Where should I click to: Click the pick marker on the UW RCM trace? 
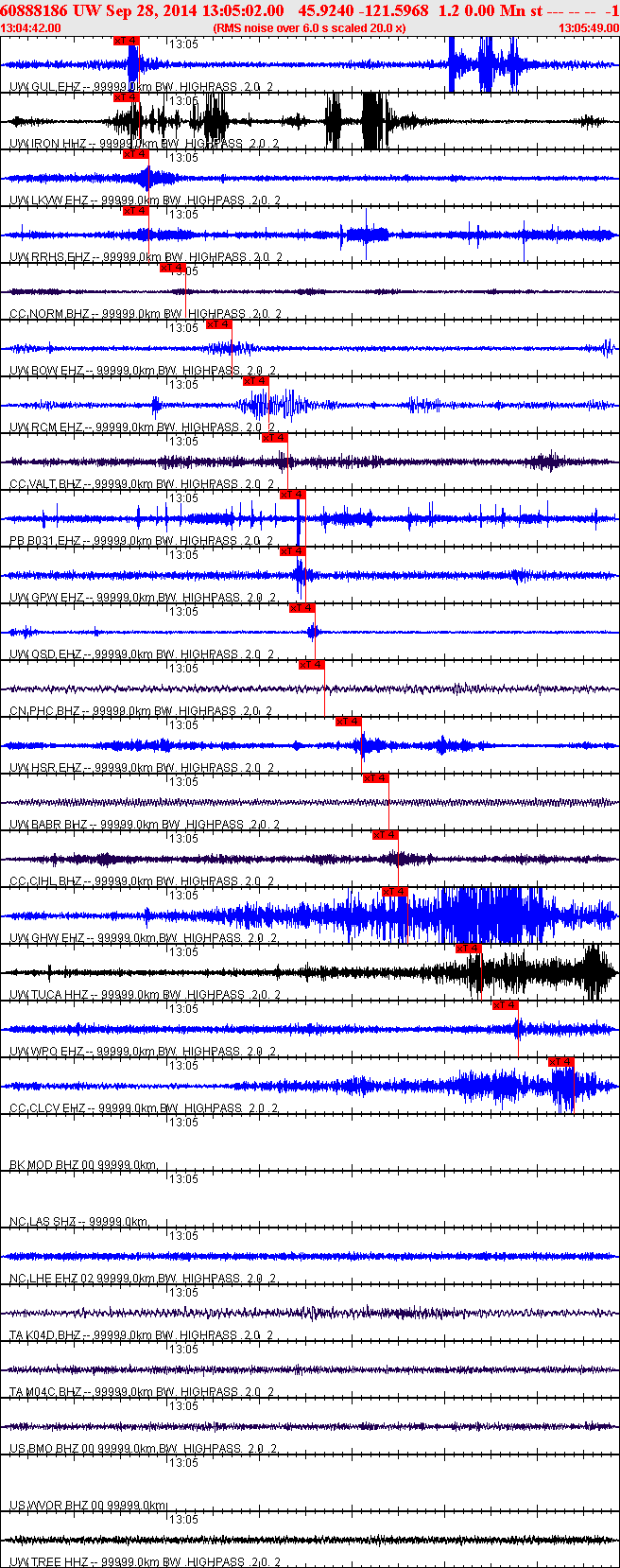click(x=255, y=381)
